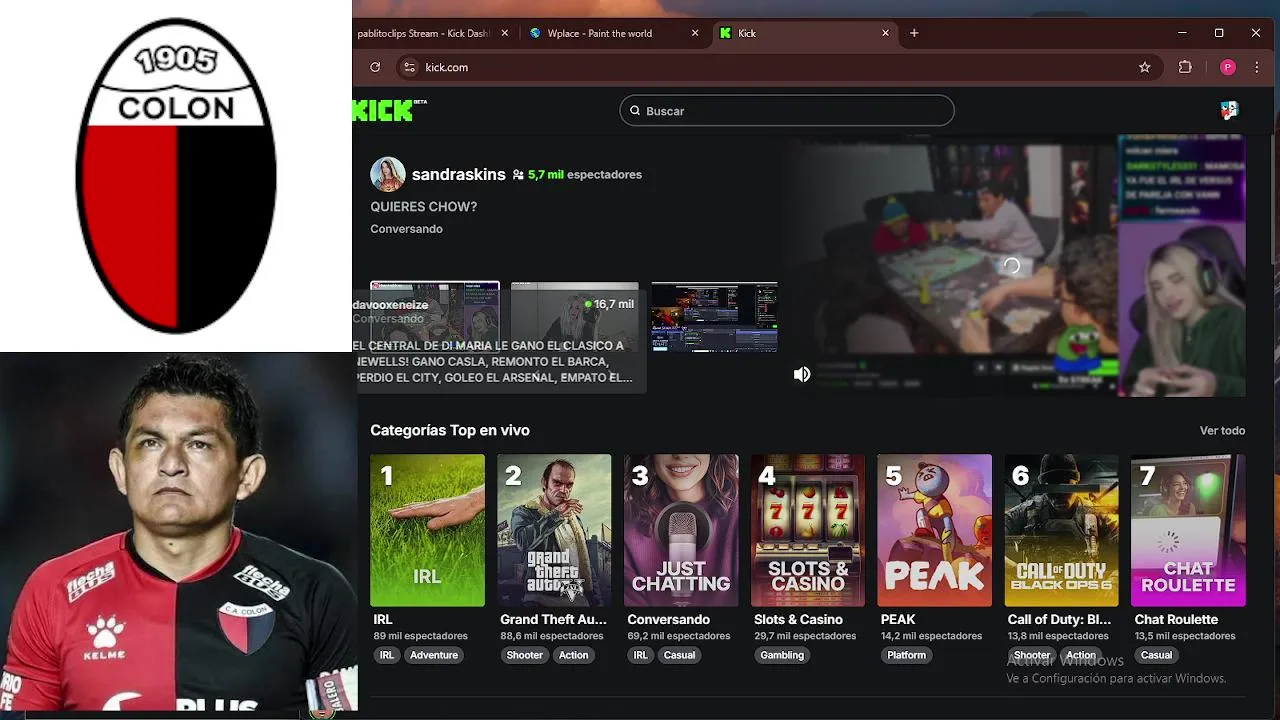1280x720 pixels.
Task: Open sandraskins channel name link
Action: click(x=458, y=174)
